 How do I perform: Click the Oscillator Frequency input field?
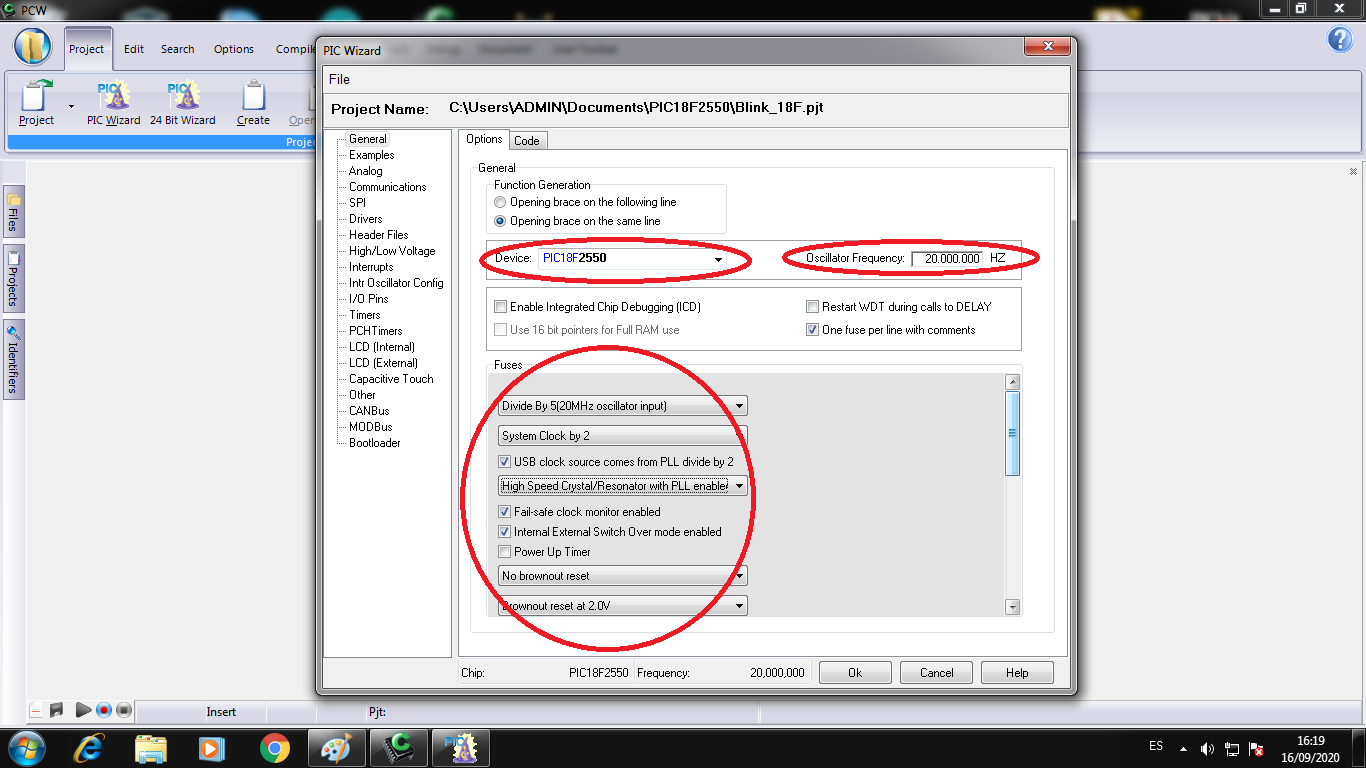[947, 258]
